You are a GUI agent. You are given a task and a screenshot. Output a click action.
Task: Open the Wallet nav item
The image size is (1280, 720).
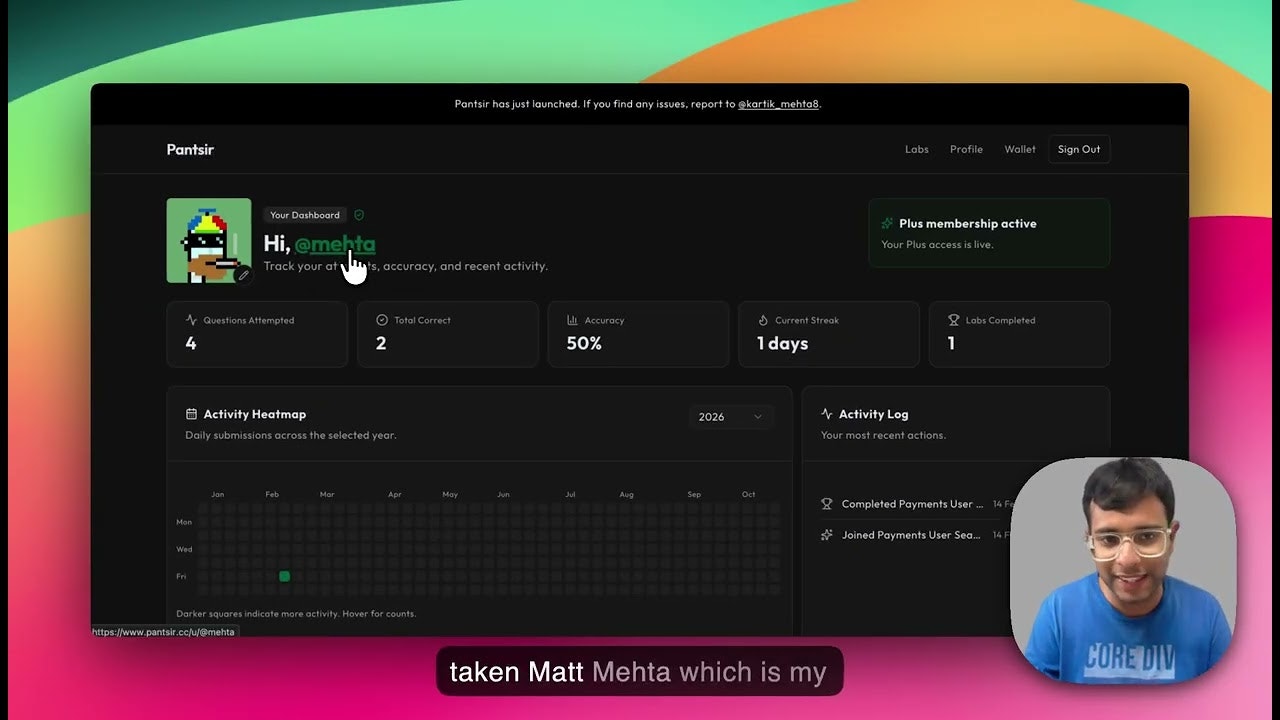(x=1020, y=149)
